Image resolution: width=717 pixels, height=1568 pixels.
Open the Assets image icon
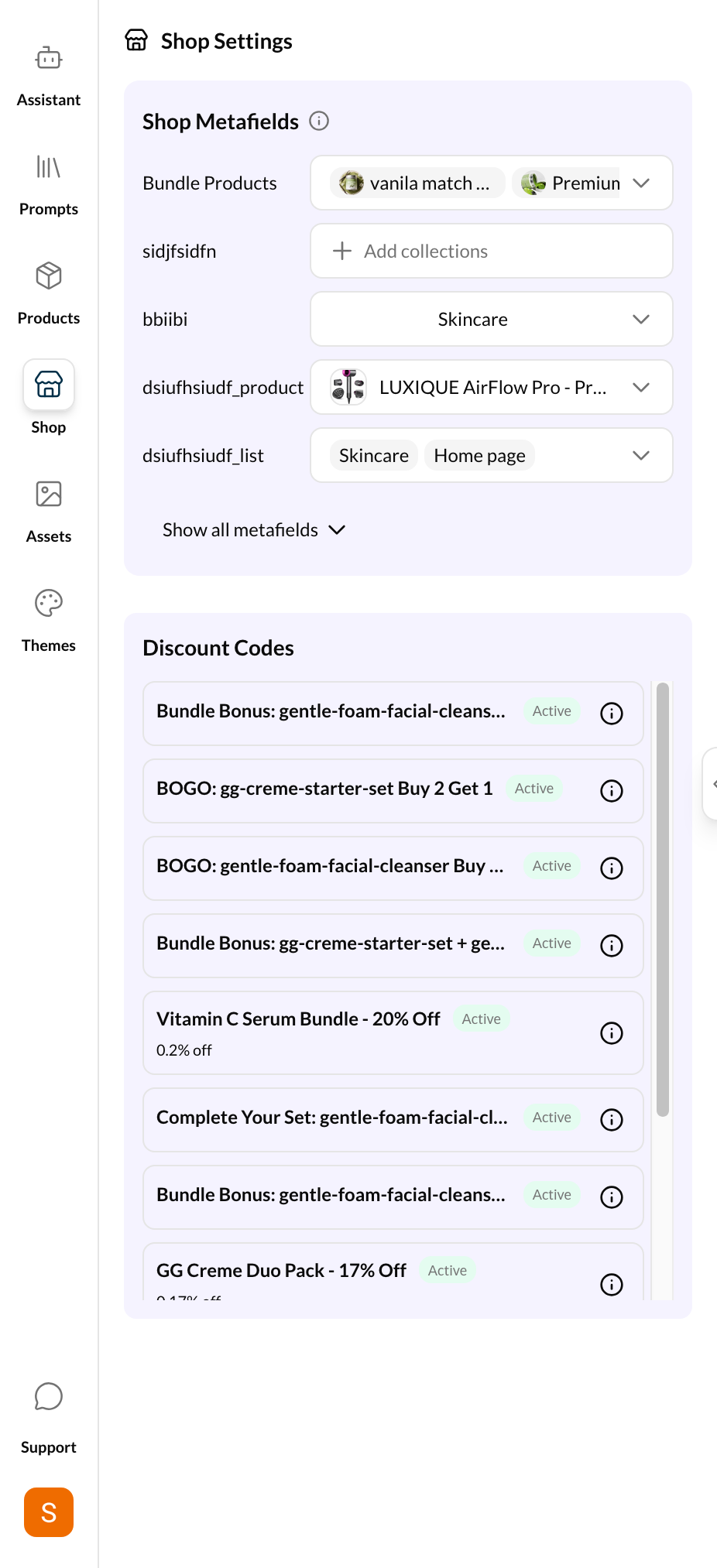[49, 494]
